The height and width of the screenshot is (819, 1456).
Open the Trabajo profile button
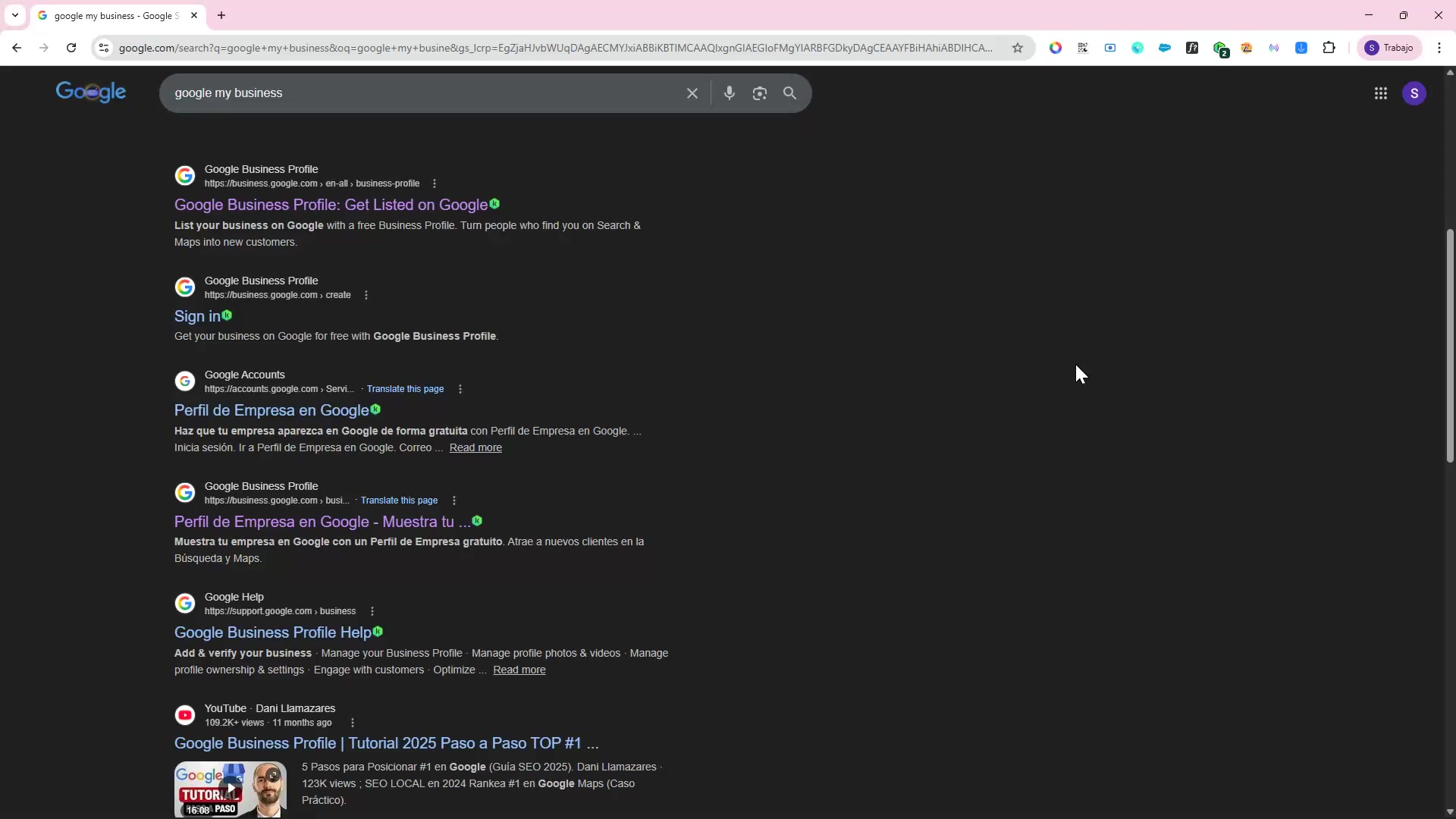1389,48
